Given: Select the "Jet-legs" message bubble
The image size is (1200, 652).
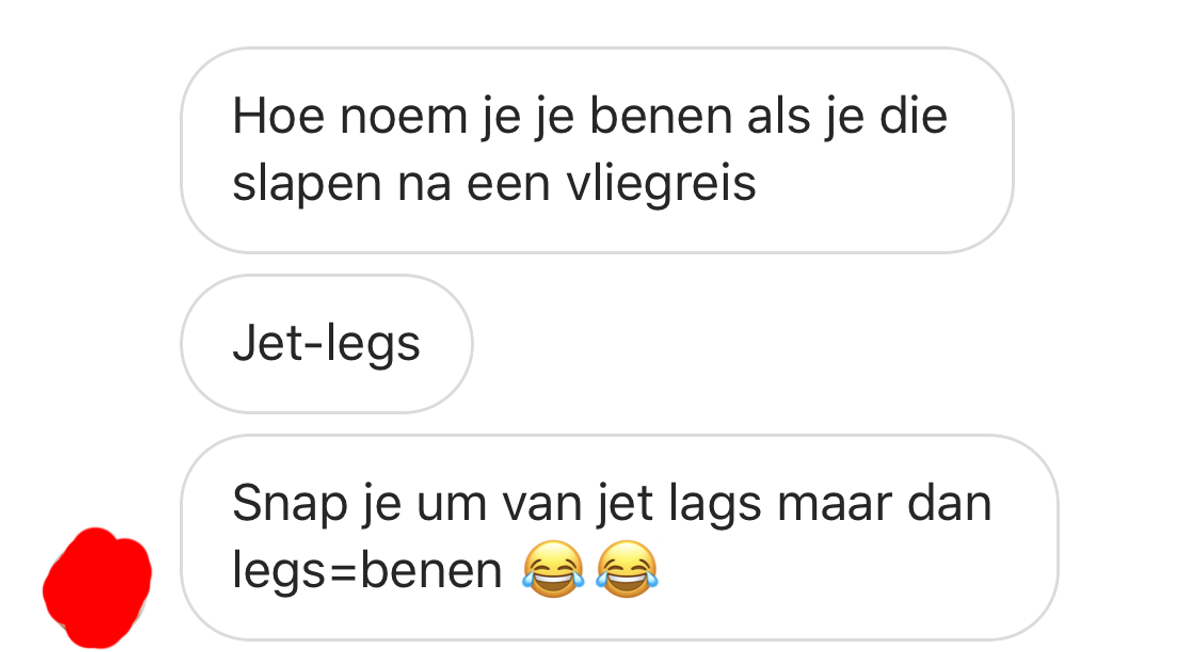Looking at the screenshot, I should point(326,344).
